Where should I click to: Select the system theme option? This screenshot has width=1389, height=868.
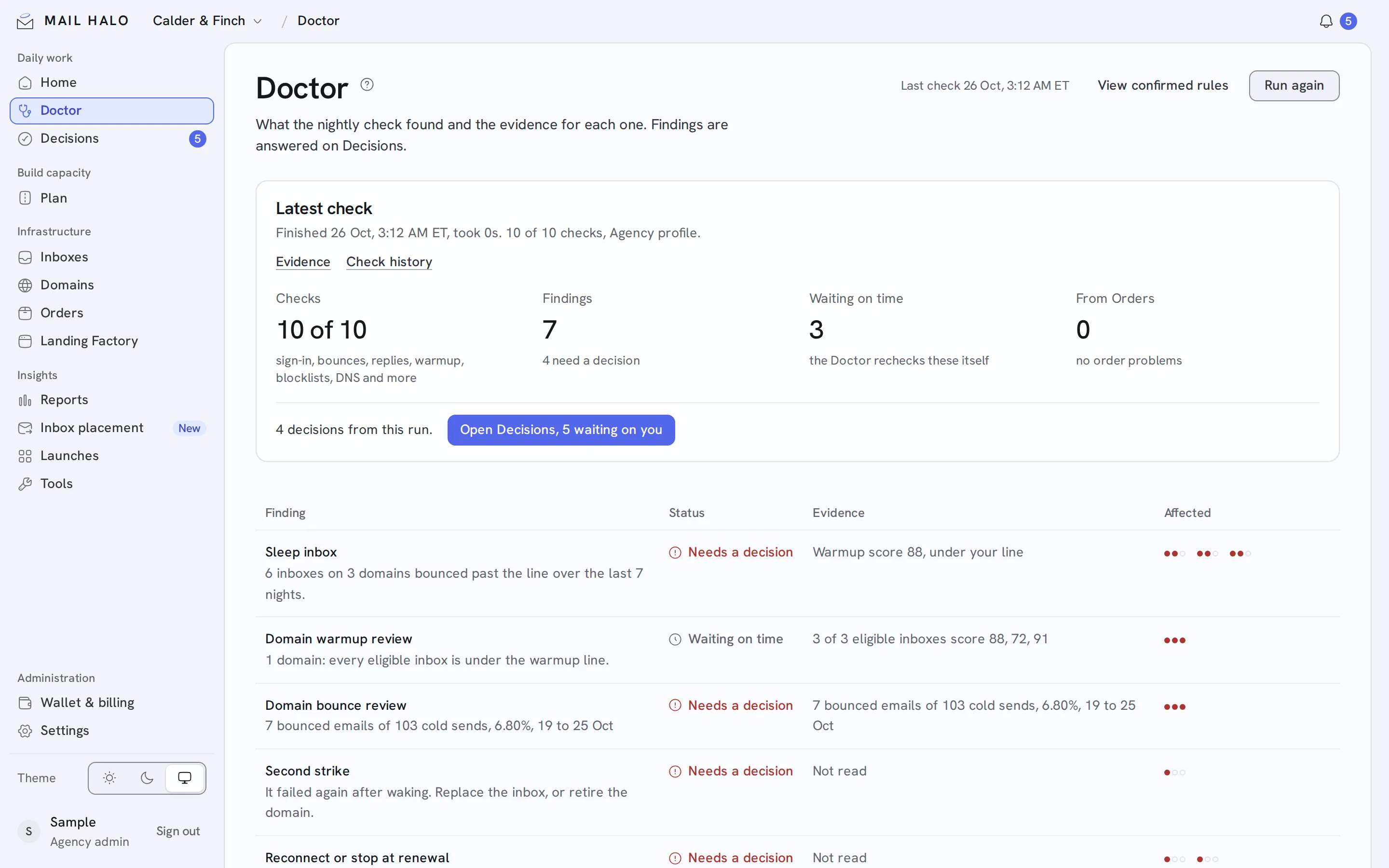[185, 778]
